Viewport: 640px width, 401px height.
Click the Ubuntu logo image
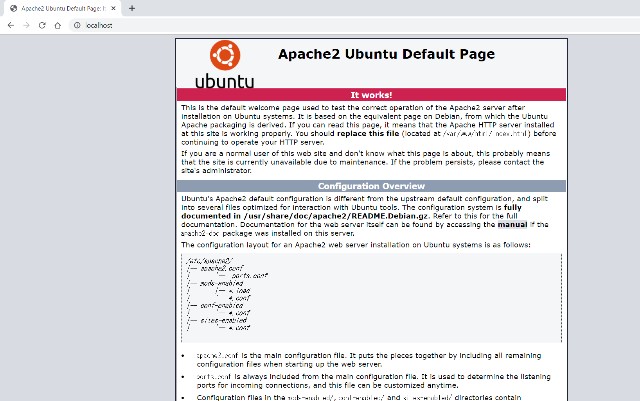[x=225, y=65]
